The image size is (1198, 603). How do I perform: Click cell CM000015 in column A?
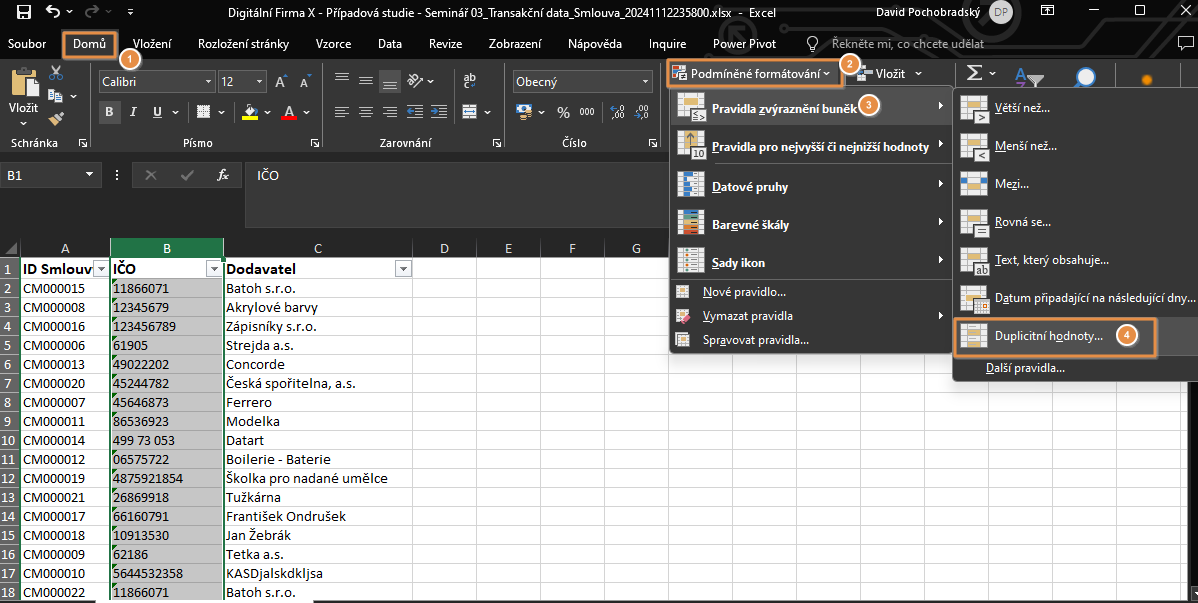(55, 288)
